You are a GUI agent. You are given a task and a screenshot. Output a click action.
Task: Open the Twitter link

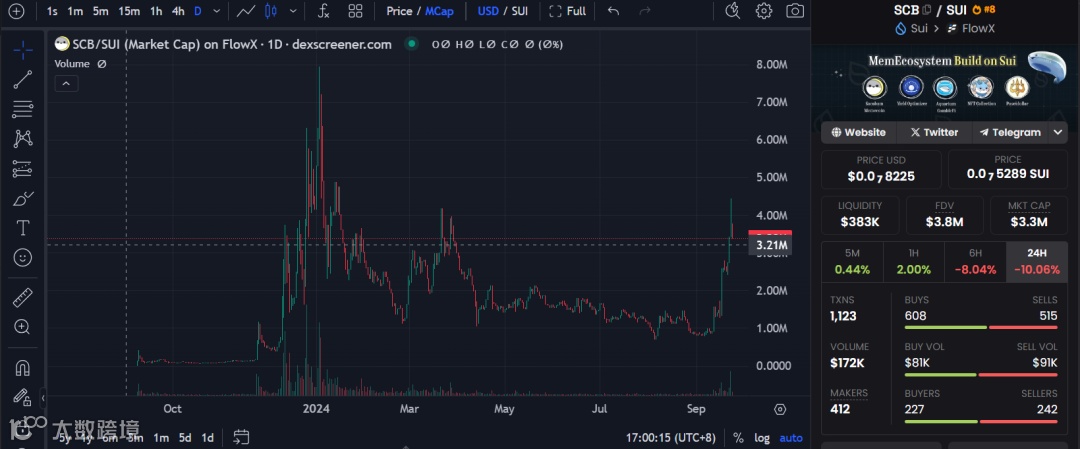(933, 132)
